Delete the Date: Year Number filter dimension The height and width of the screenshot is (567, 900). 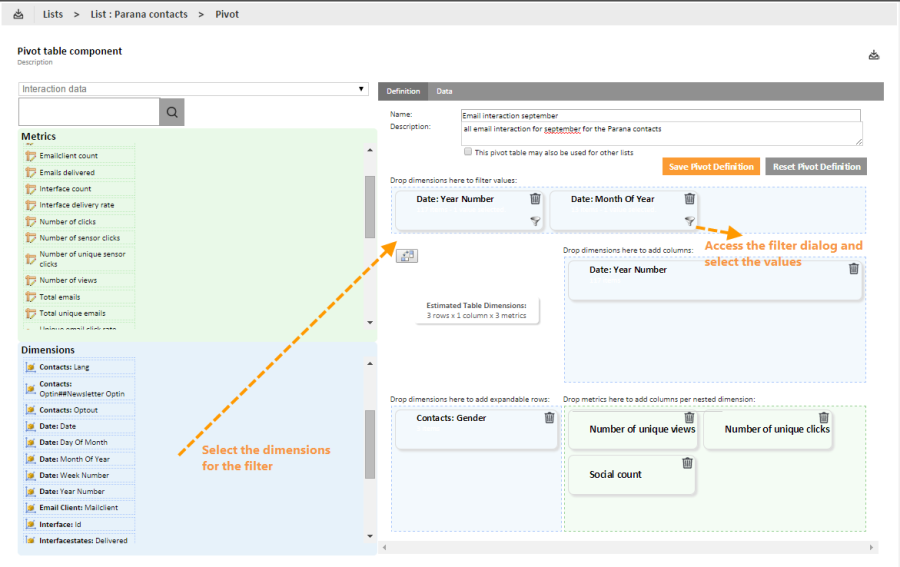pos(535,199)
